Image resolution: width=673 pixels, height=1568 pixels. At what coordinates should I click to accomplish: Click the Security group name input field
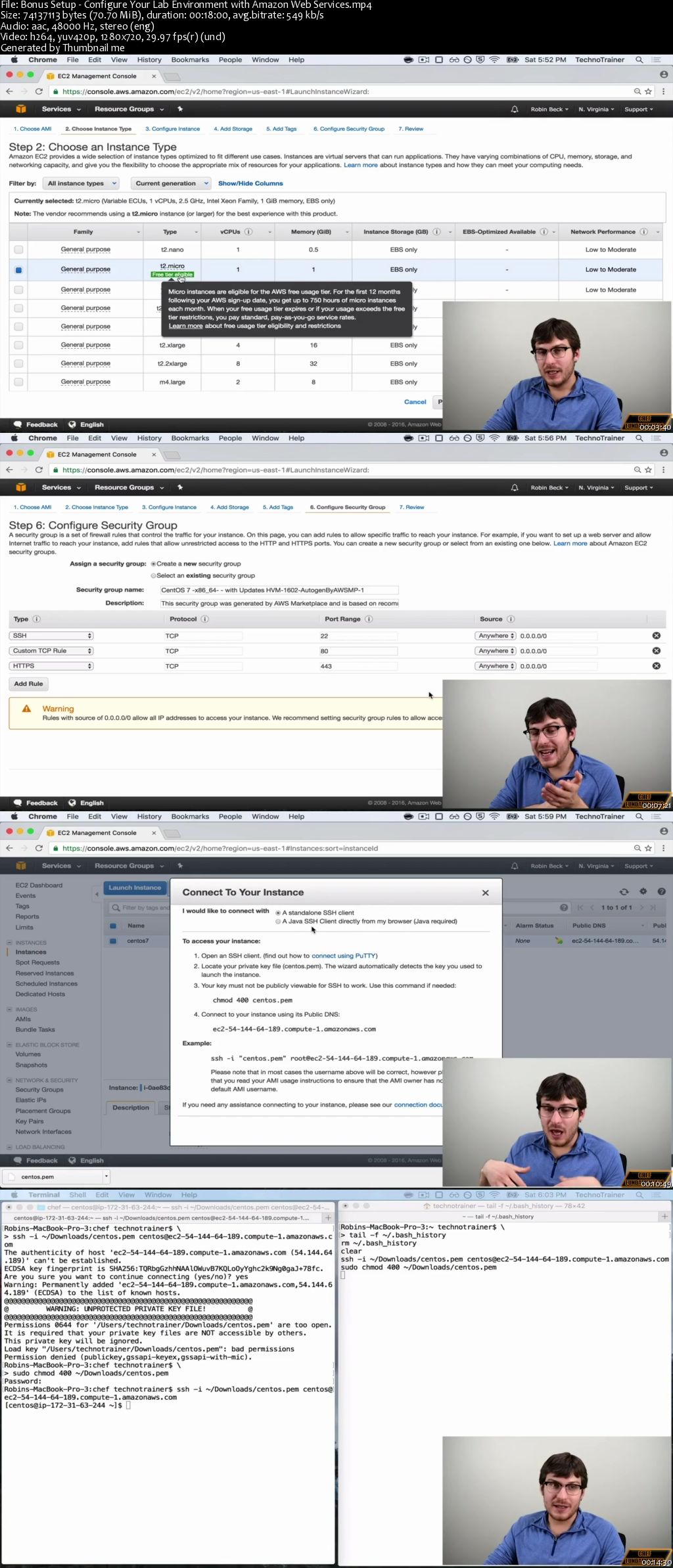coord(279,590)
